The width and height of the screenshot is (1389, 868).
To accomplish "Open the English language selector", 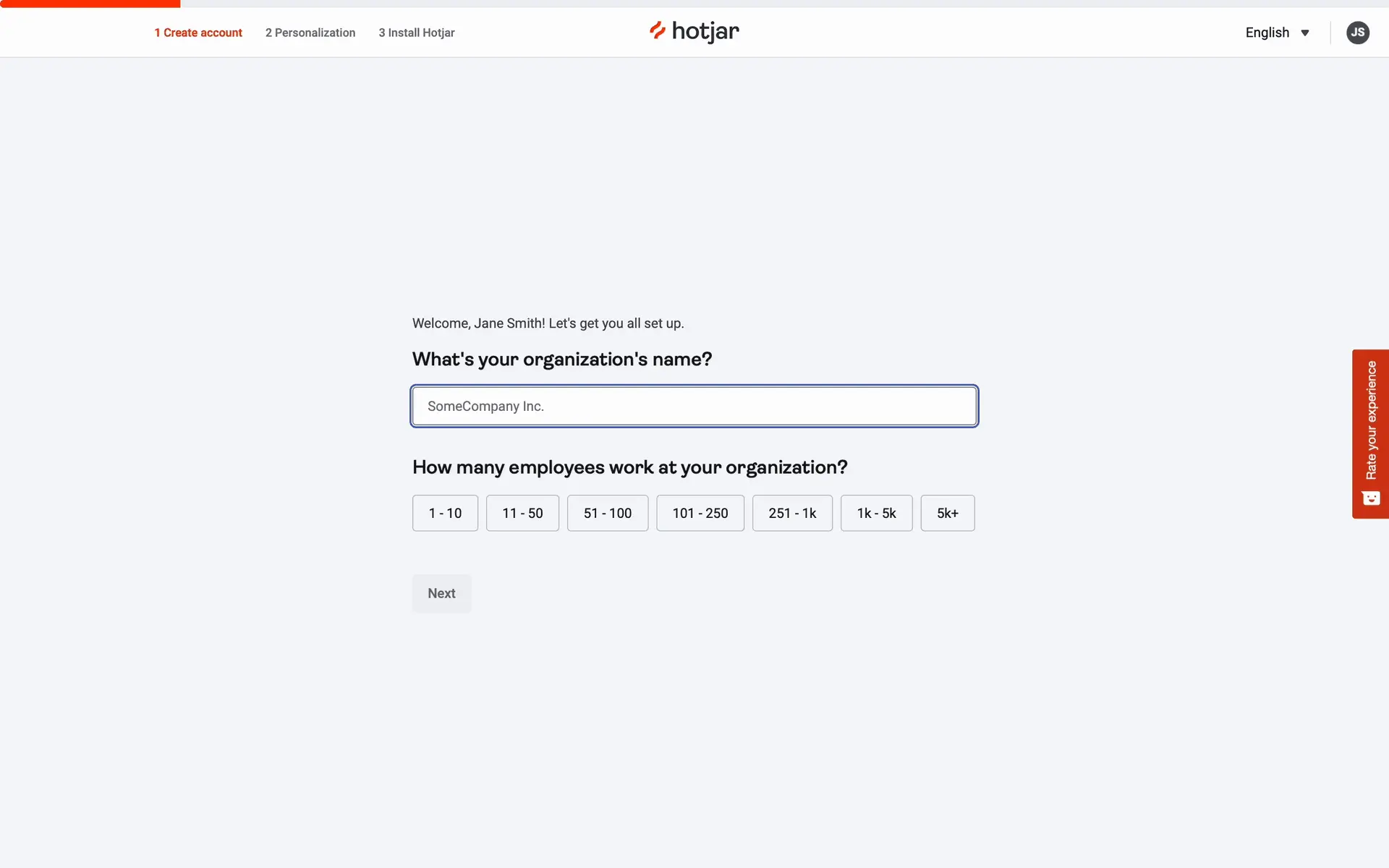I will [x=1267, y=33].
